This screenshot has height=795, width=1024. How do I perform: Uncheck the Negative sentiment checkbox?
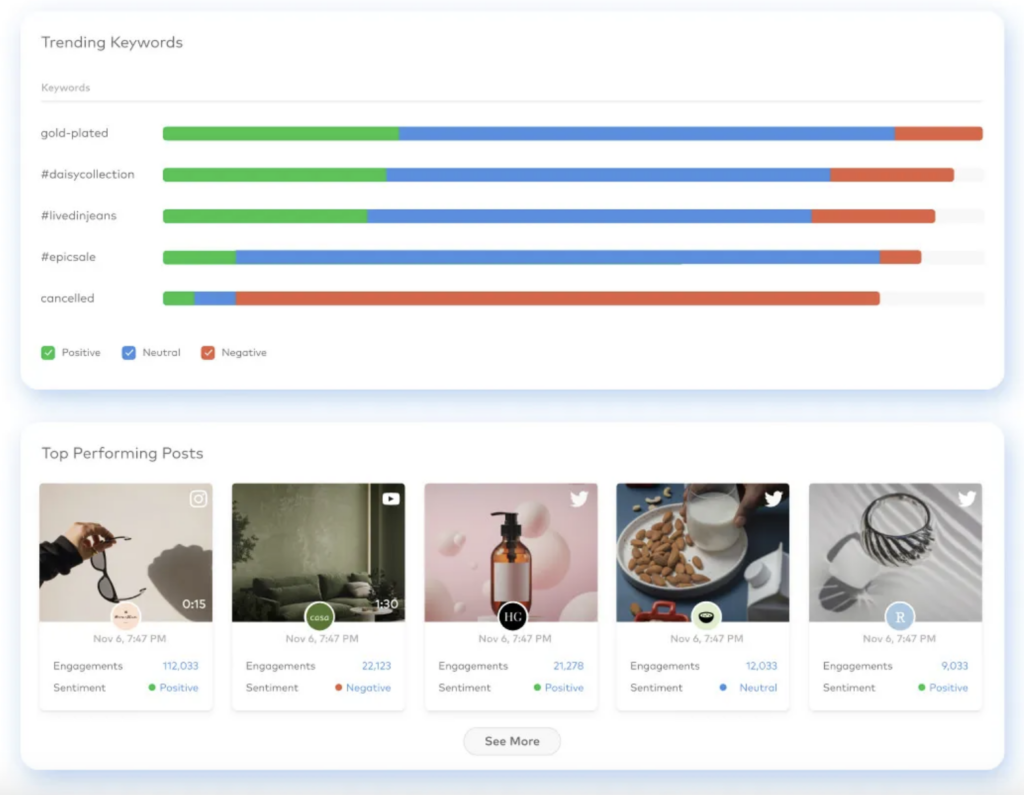pyautogui.click(x=208, y=353)
